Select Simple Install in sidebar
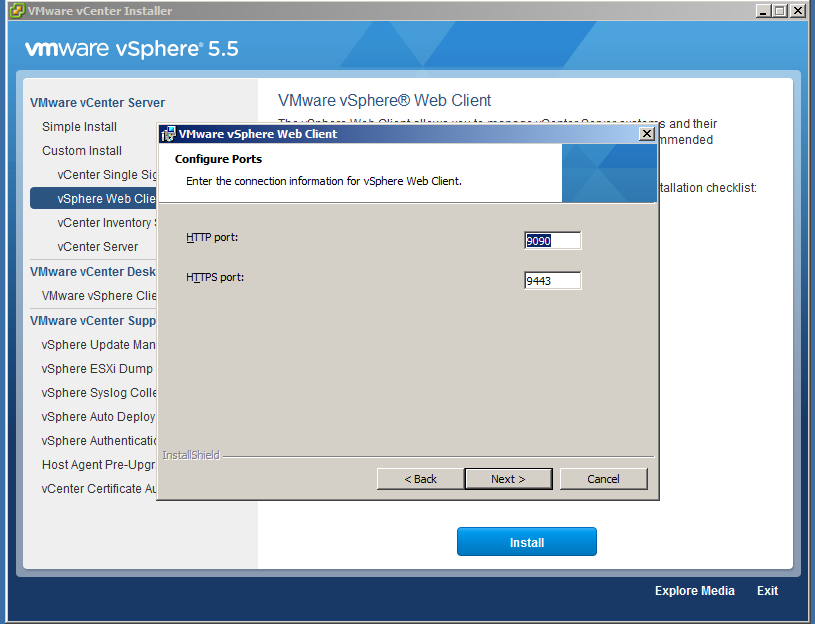815x624 pixels. tap(79, 127)
